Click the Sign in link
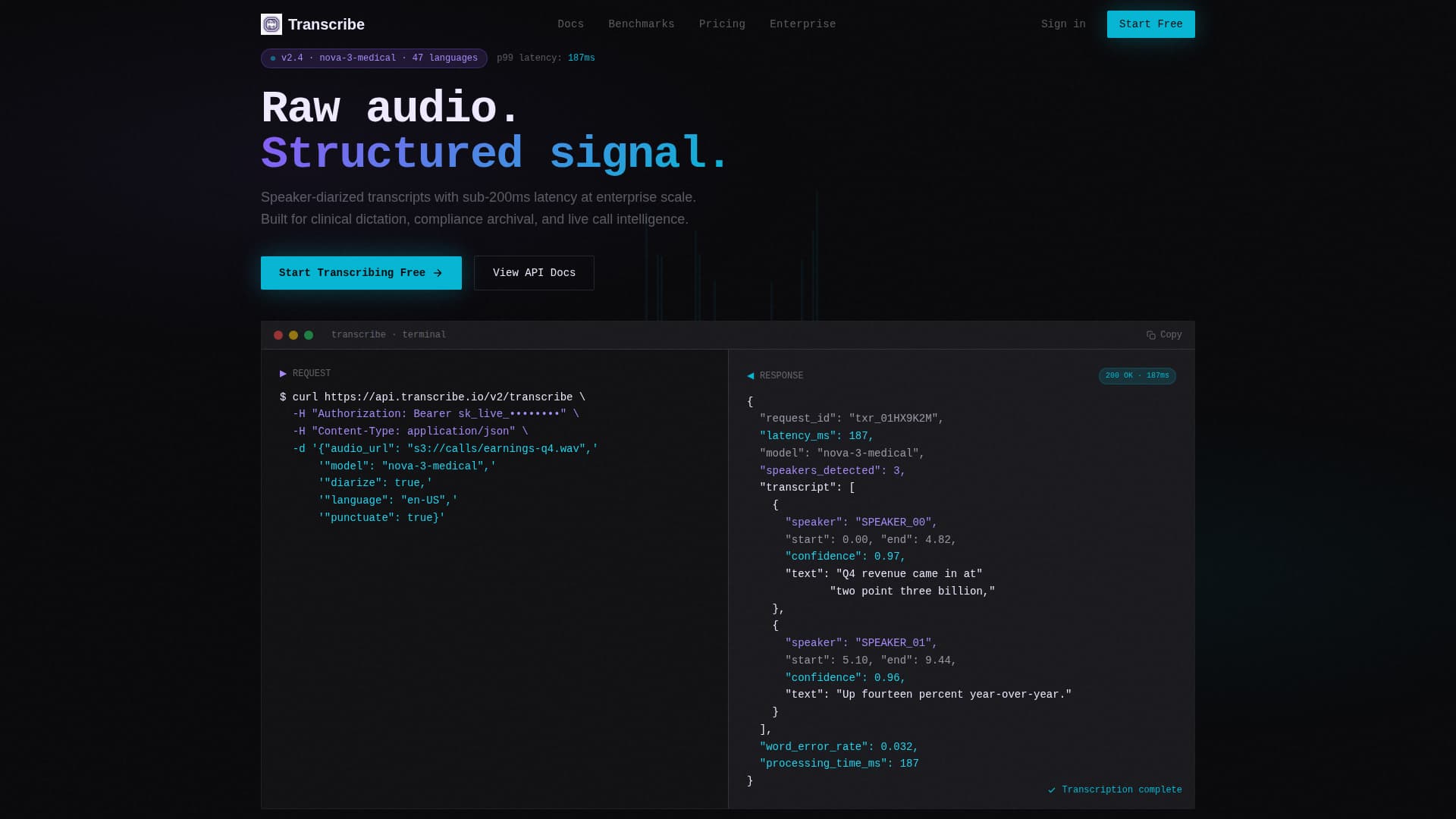This screenshot has height=819, width=1456. coord(1063,24)
